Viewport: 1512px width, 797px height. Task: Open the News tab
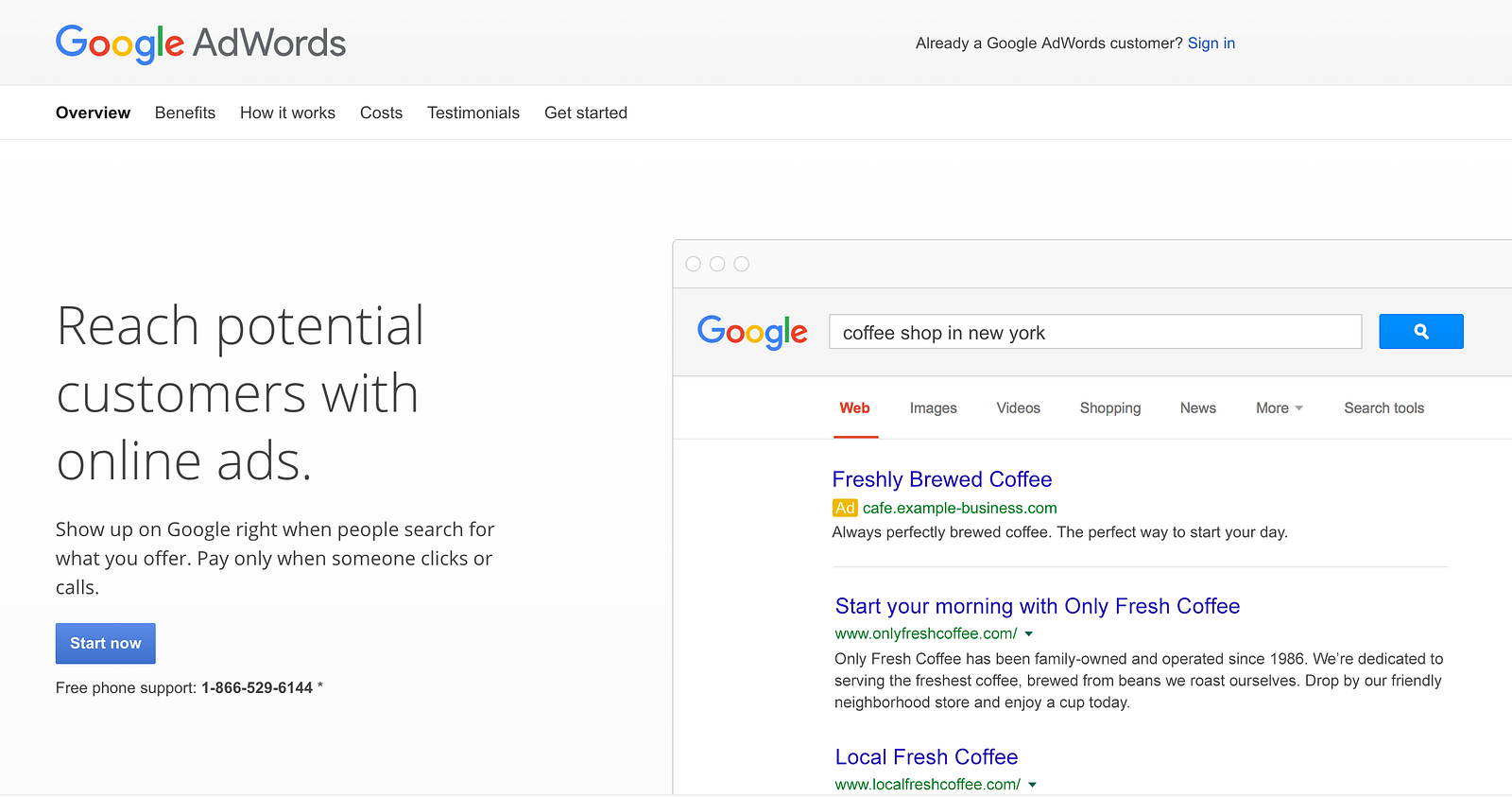1198,408
